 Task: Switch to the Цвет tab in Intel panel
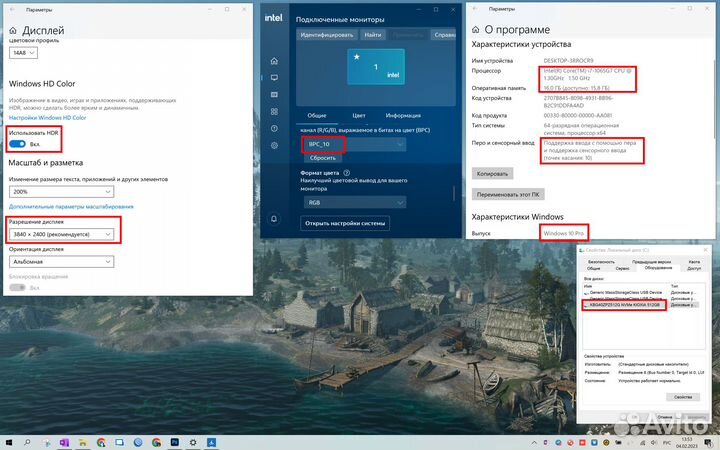[x=359, y=116]
